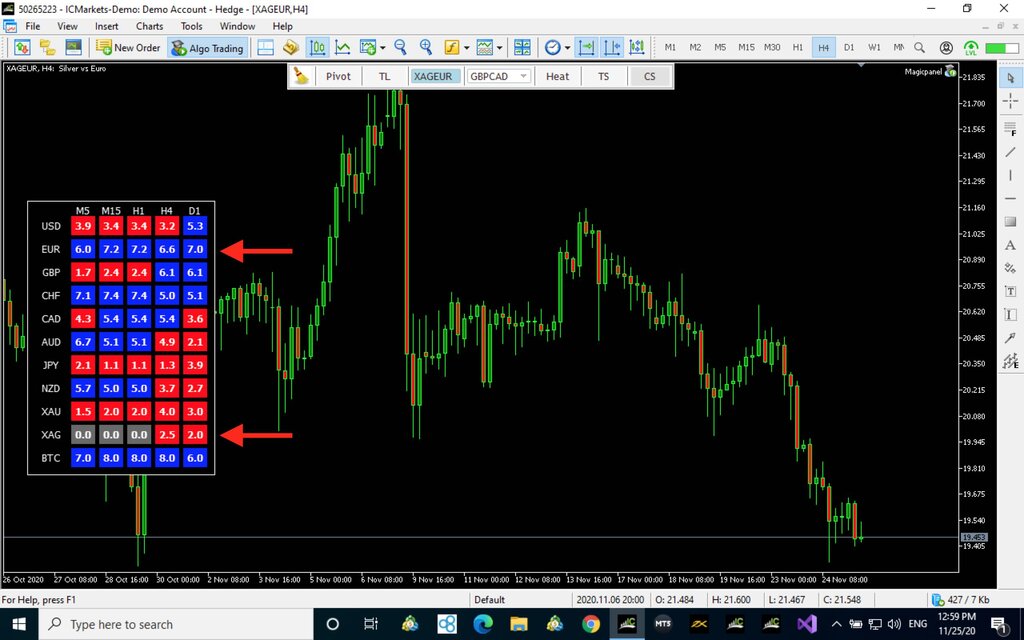Toggle chart auto scroll button
Image resolution: width=1024 pixels, height=640 pixels.
click(x=586, y=48)
